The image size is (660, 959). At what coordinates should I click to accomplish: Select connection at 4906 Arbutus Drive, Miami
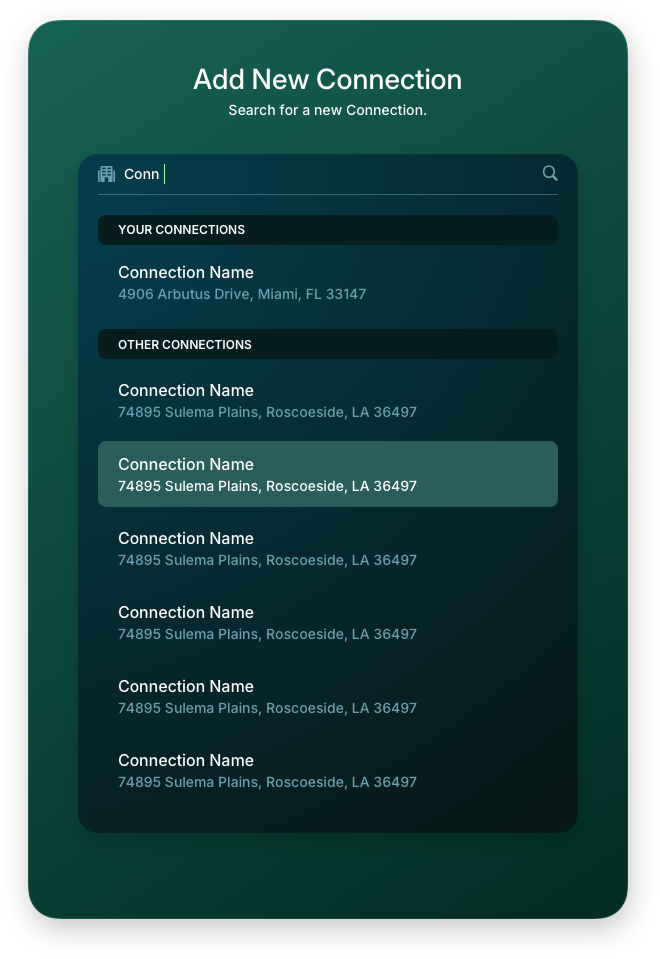(x=328, y=283)
